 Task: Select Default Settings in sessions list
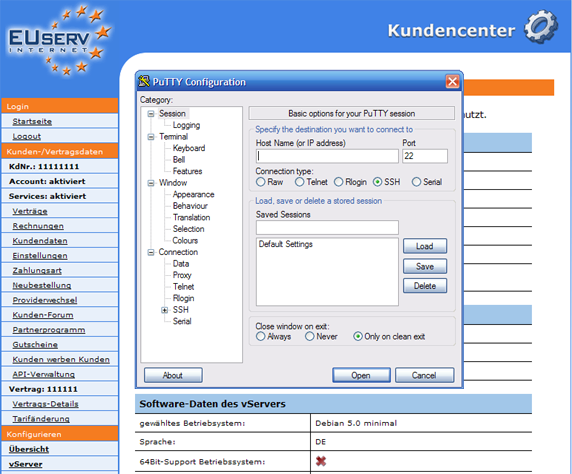[286, 244]
